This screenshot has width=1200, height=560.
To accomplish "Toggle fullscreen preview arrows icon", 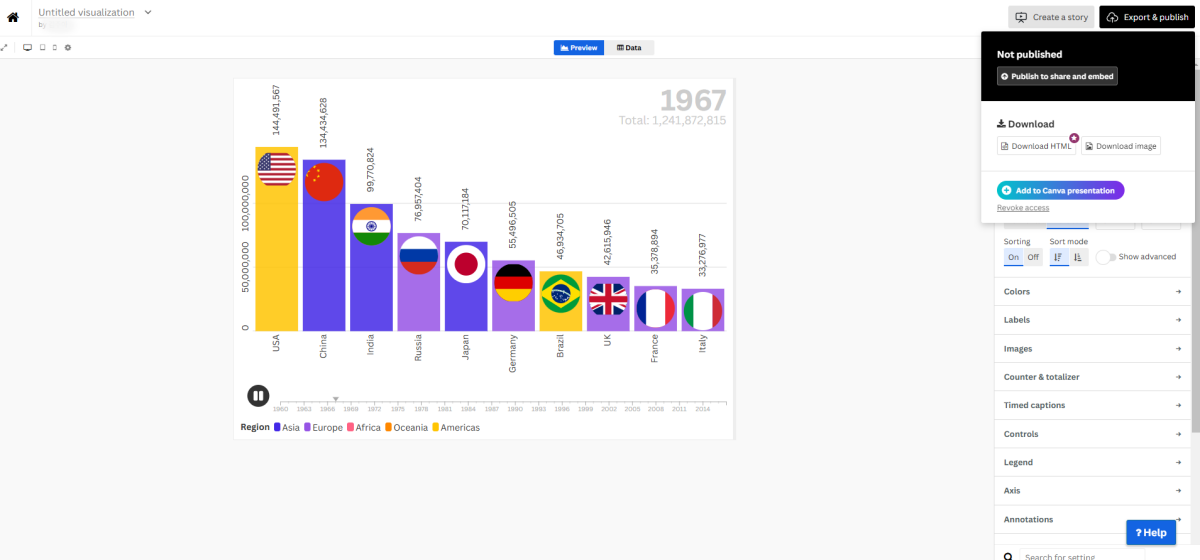I will [x=4, y=47].
